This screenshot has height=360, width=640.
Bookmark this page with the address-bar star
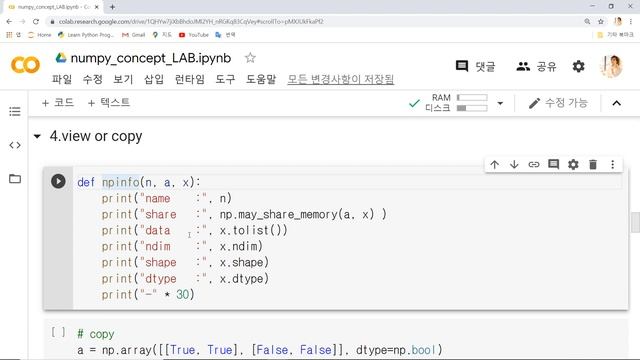601,22
